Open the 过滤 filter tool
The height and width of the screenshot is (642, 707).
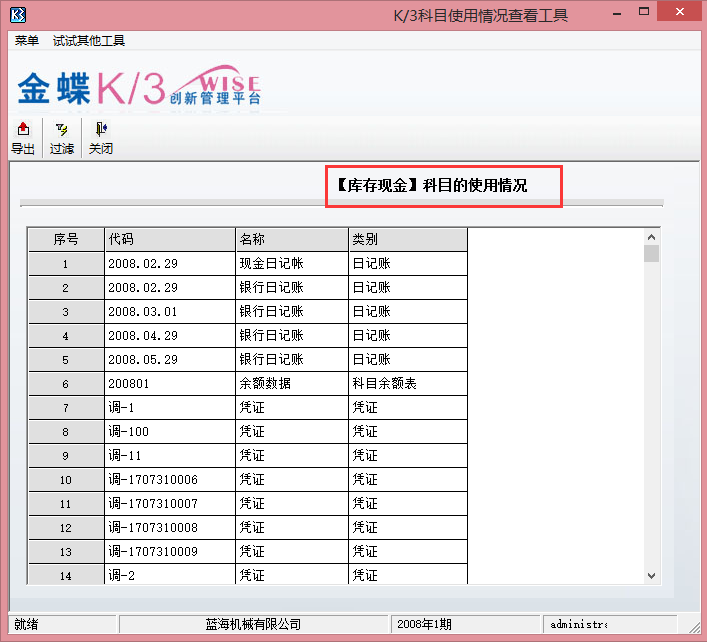coord(62,138)
